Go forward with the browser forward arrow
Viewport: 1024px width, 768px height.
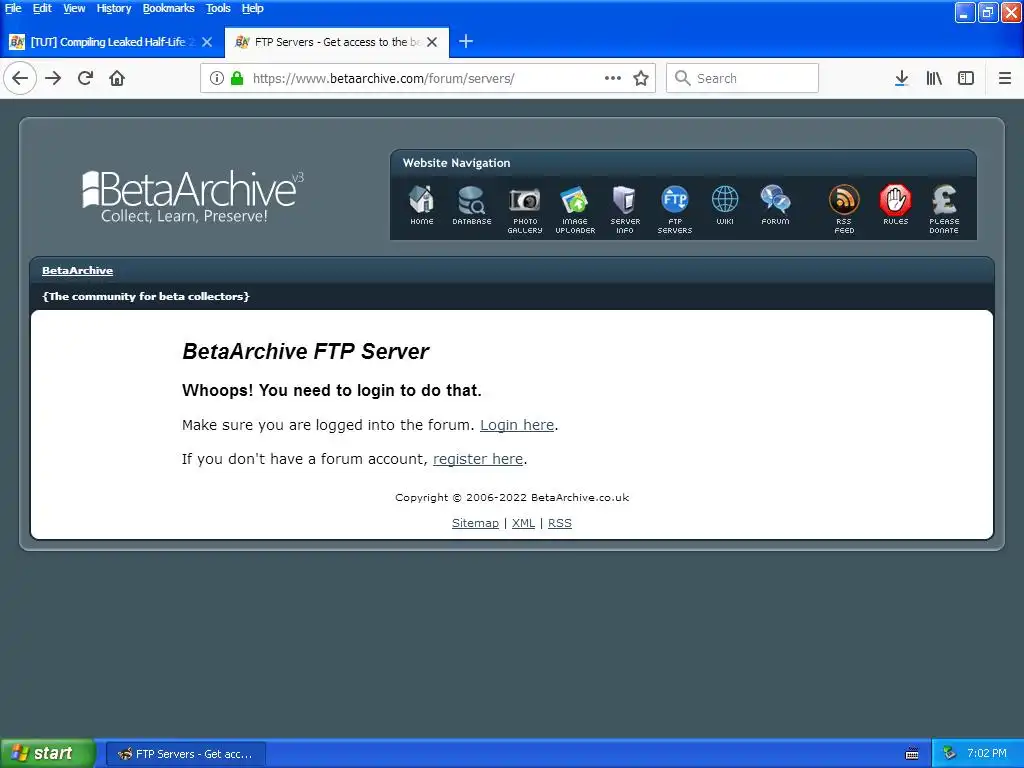[x=53, y=78]
